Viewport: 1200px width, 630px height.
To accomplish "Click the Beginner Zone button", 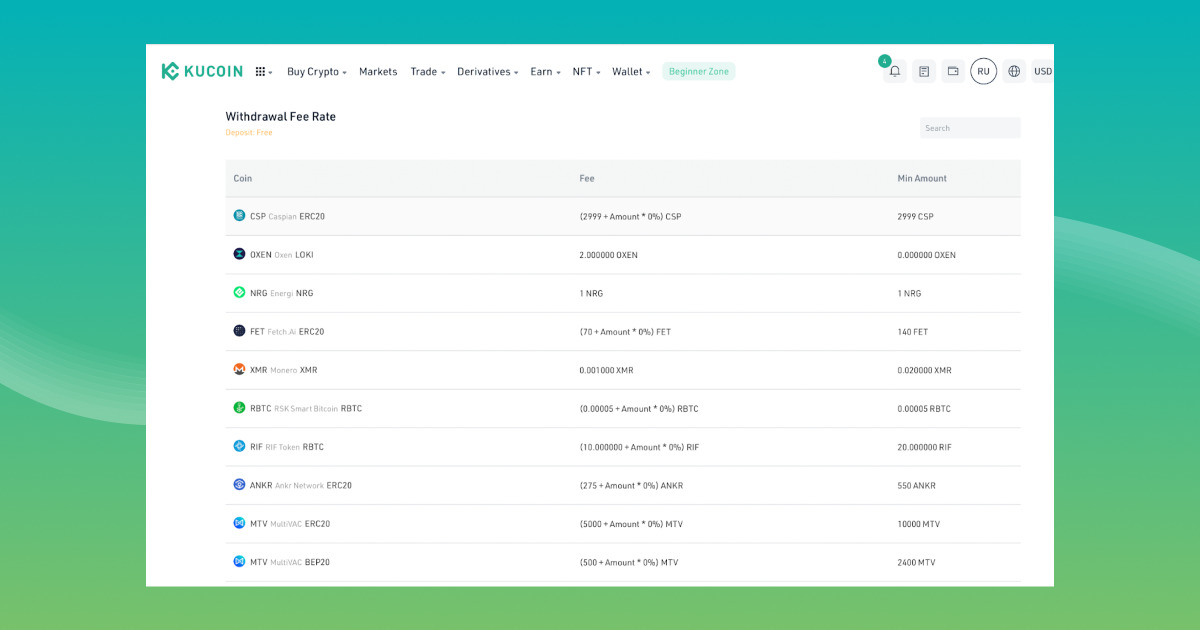I will point(698,72).
